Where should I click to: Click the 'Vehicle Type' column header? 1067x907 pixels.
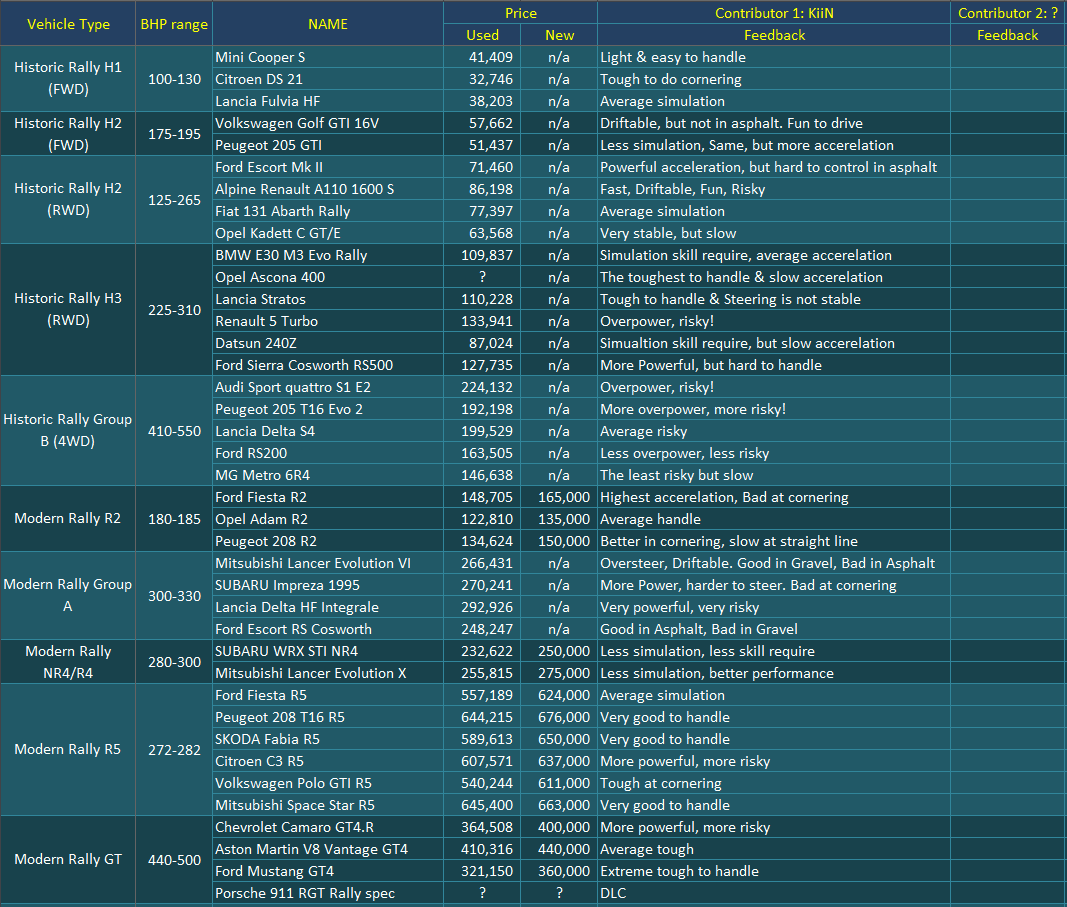[x=68, y=24]
